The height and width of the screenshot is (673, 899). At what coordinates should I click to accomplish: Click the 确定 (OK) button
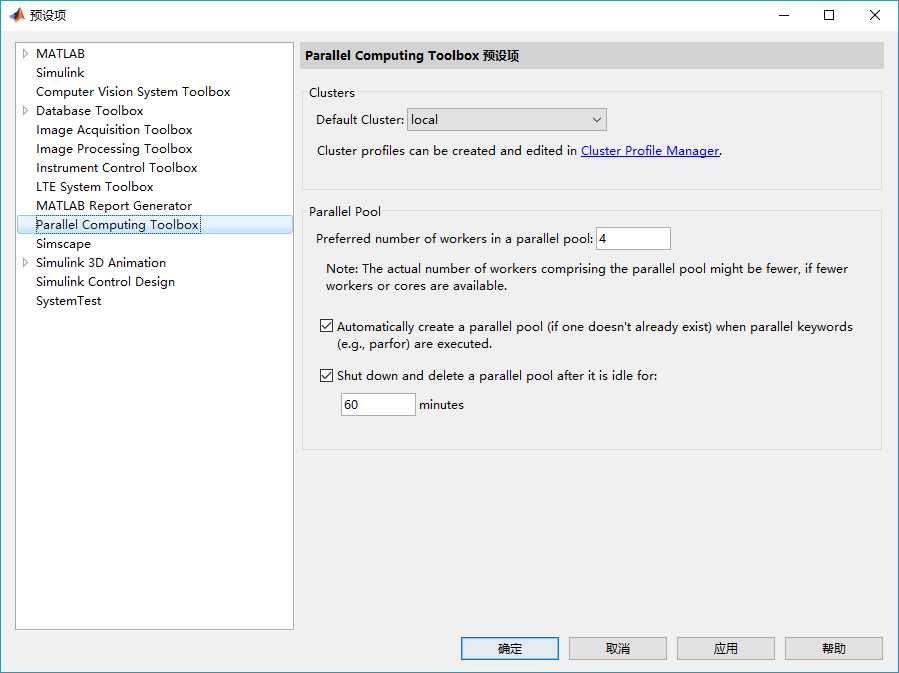(510, 648)
